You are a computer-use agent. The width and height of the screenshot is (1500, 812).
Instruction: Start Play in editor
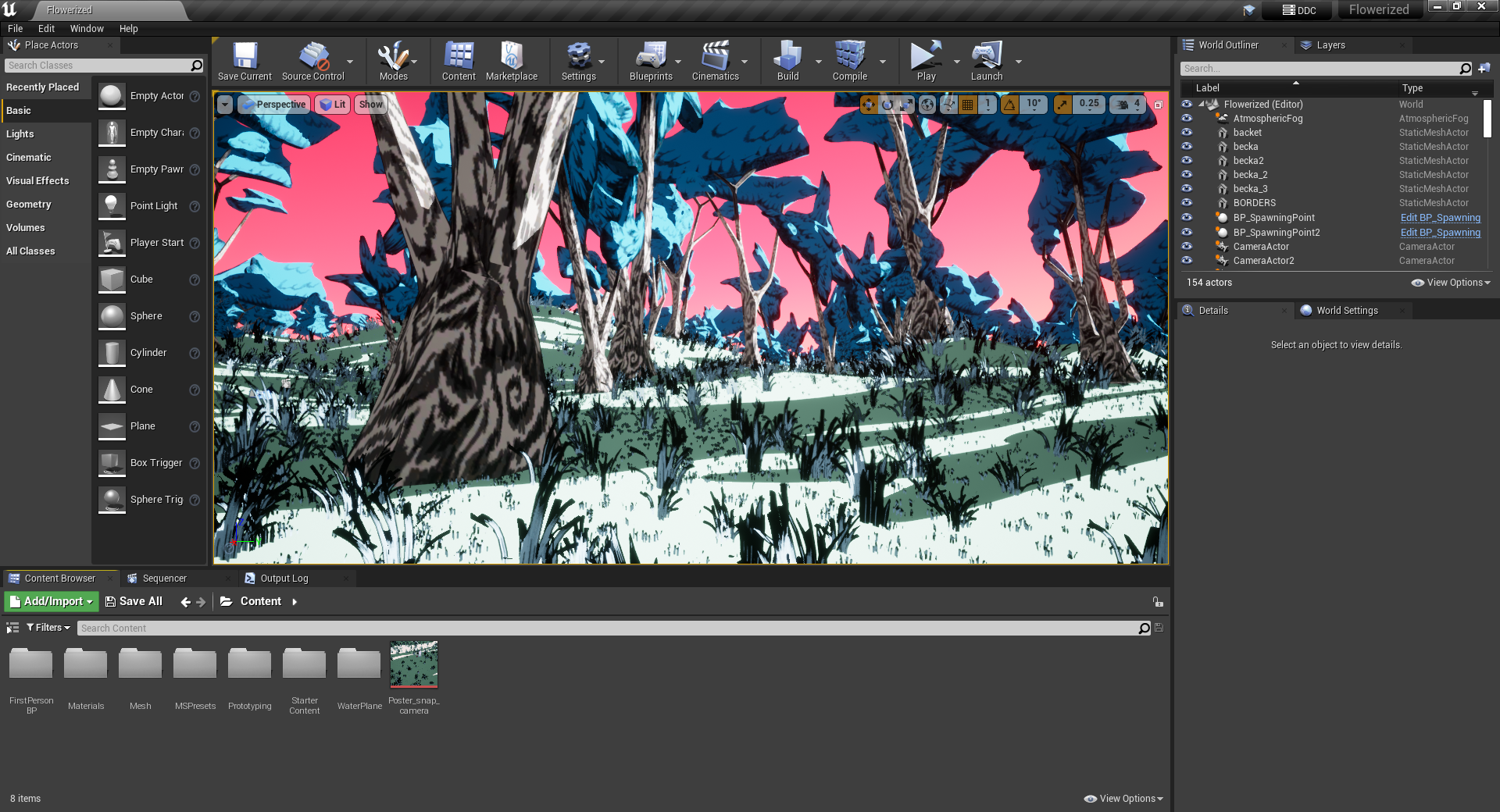pyautogui.click(x=926, y=61)
